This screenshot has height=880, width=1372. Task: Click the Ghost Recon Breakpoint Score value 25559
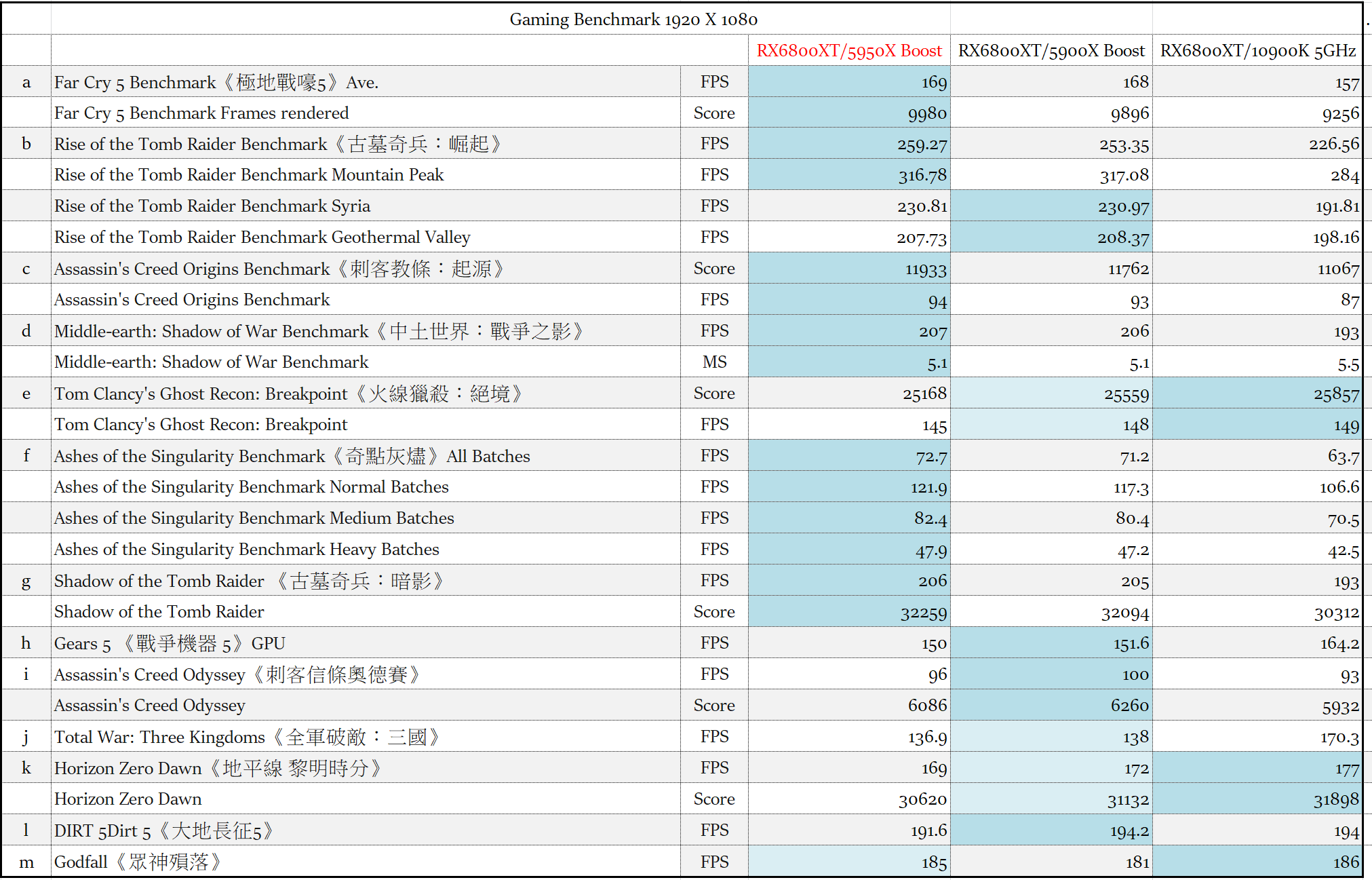tap(1126, 394)
